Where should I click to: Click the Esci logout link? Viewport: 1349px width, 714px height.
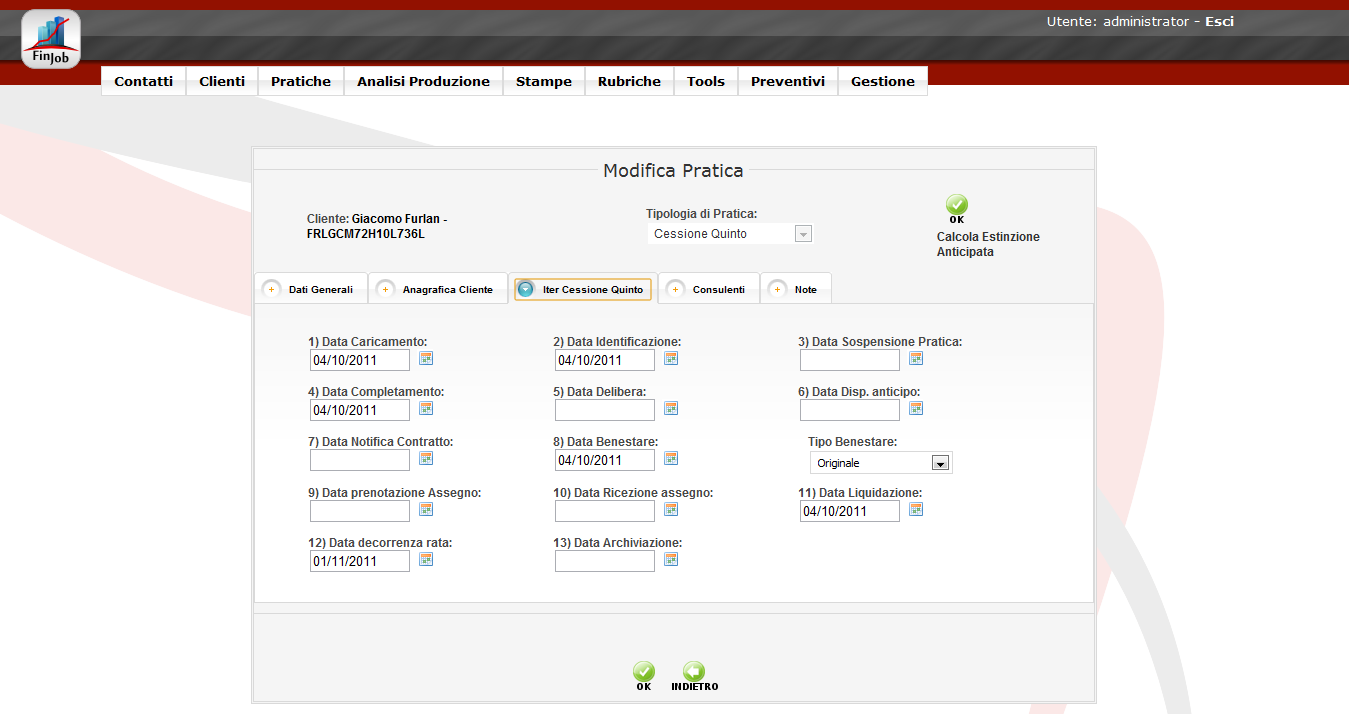[x=1219, y=21]
